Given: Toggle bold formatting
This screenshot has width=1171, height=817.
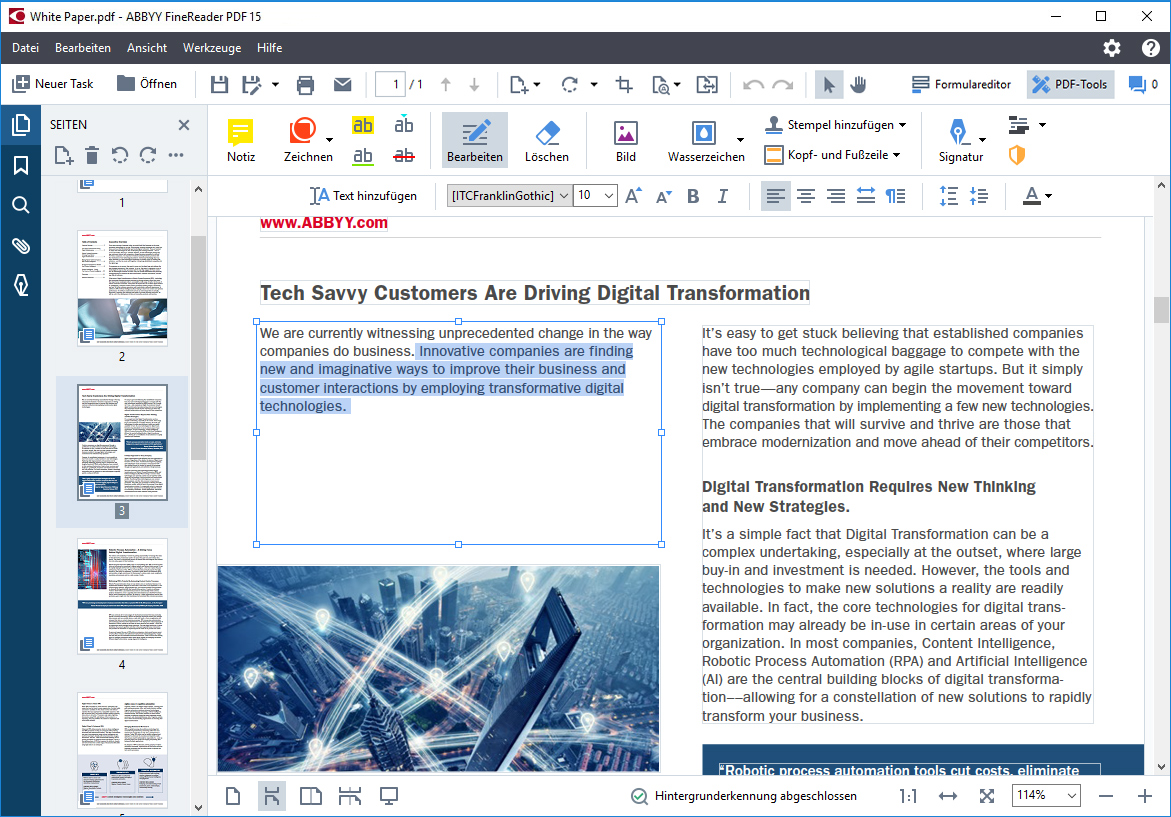Looking at the screenshot, I should [693, 196].
